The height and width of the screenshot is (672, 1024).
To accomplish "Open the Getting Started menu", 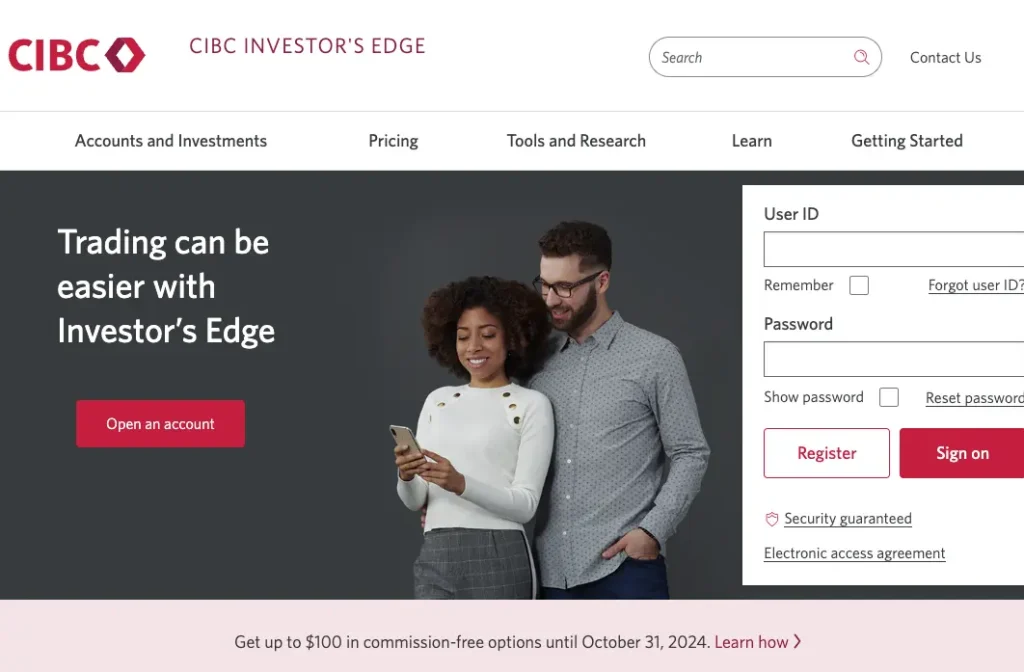I will [x=906, y=140].
